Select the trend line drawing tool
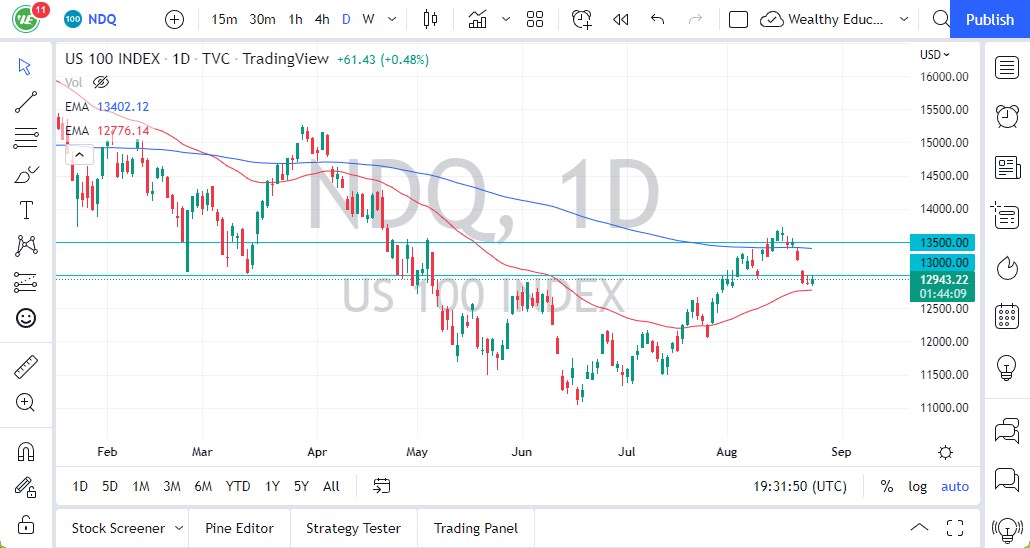 26,102
